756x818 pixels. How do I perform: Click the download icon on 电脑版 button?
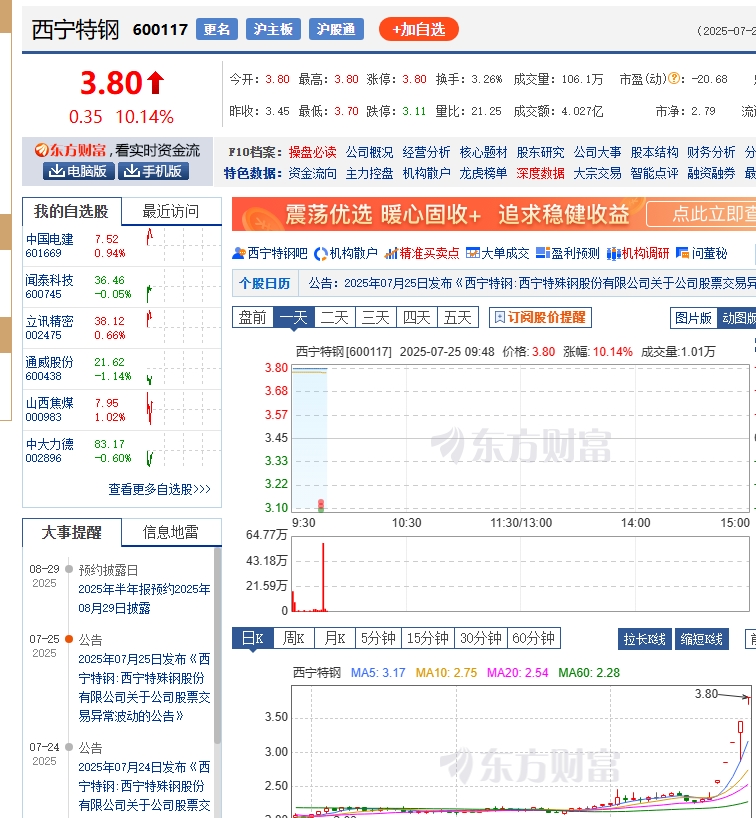tap(56, 171)
